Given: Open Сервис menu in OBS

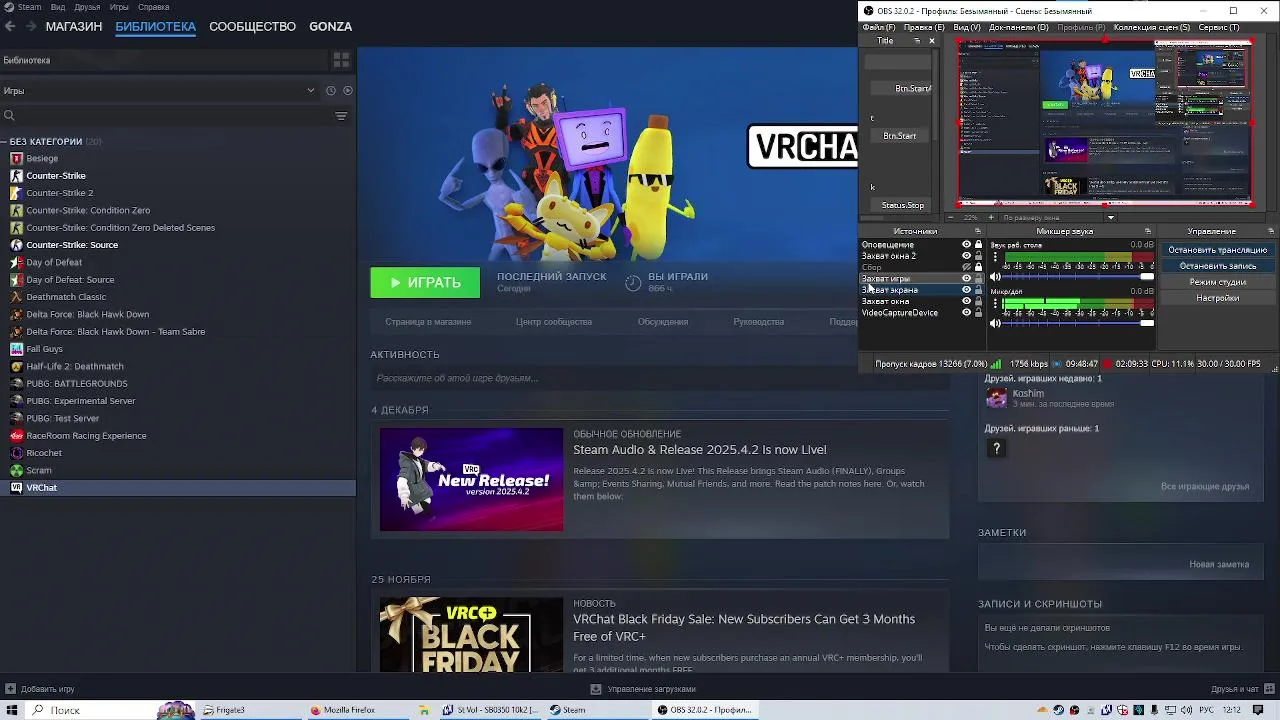Looking at the screenshot, I should (1219, 27).
